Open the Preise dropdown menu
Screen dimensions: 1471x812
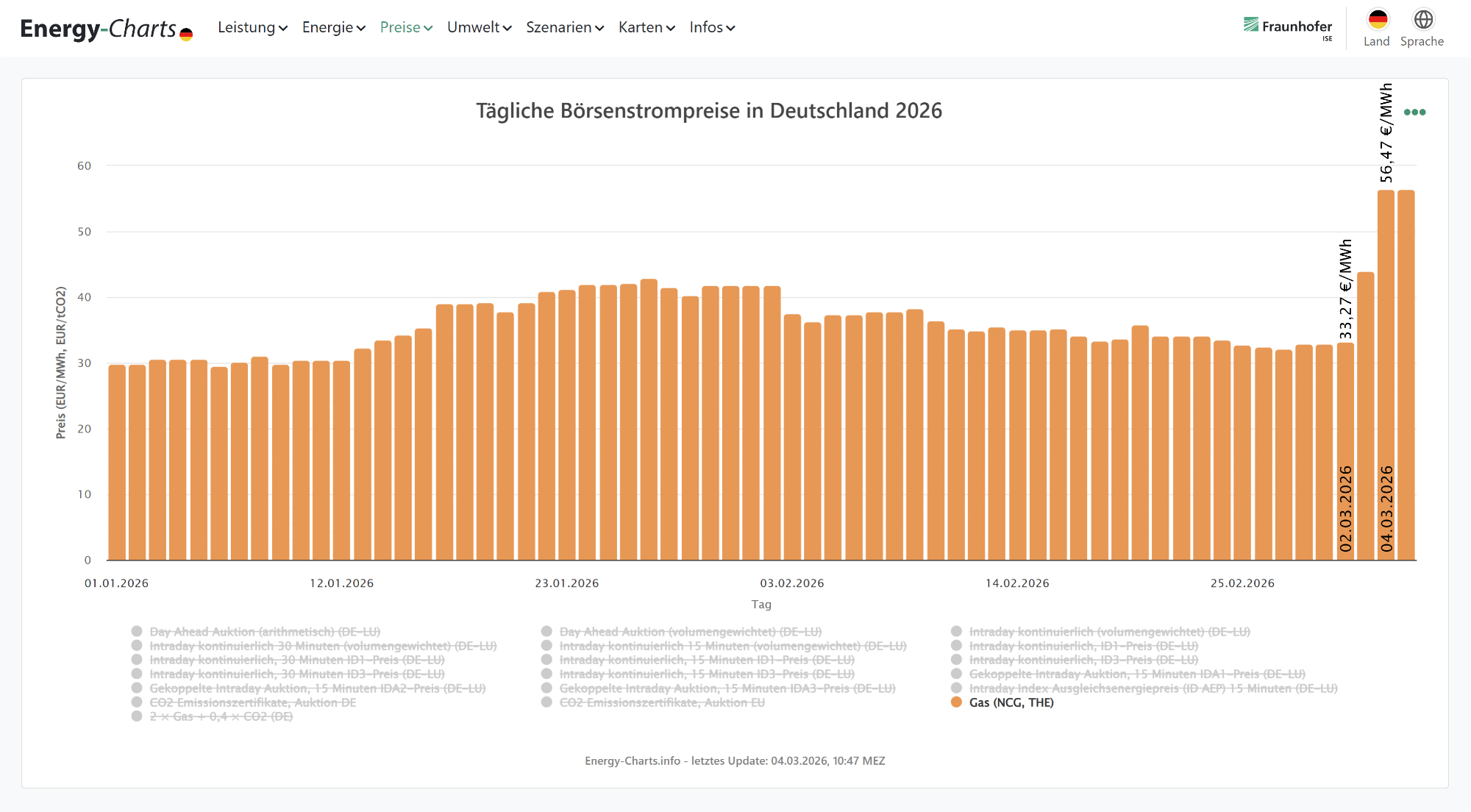point(406,27)
